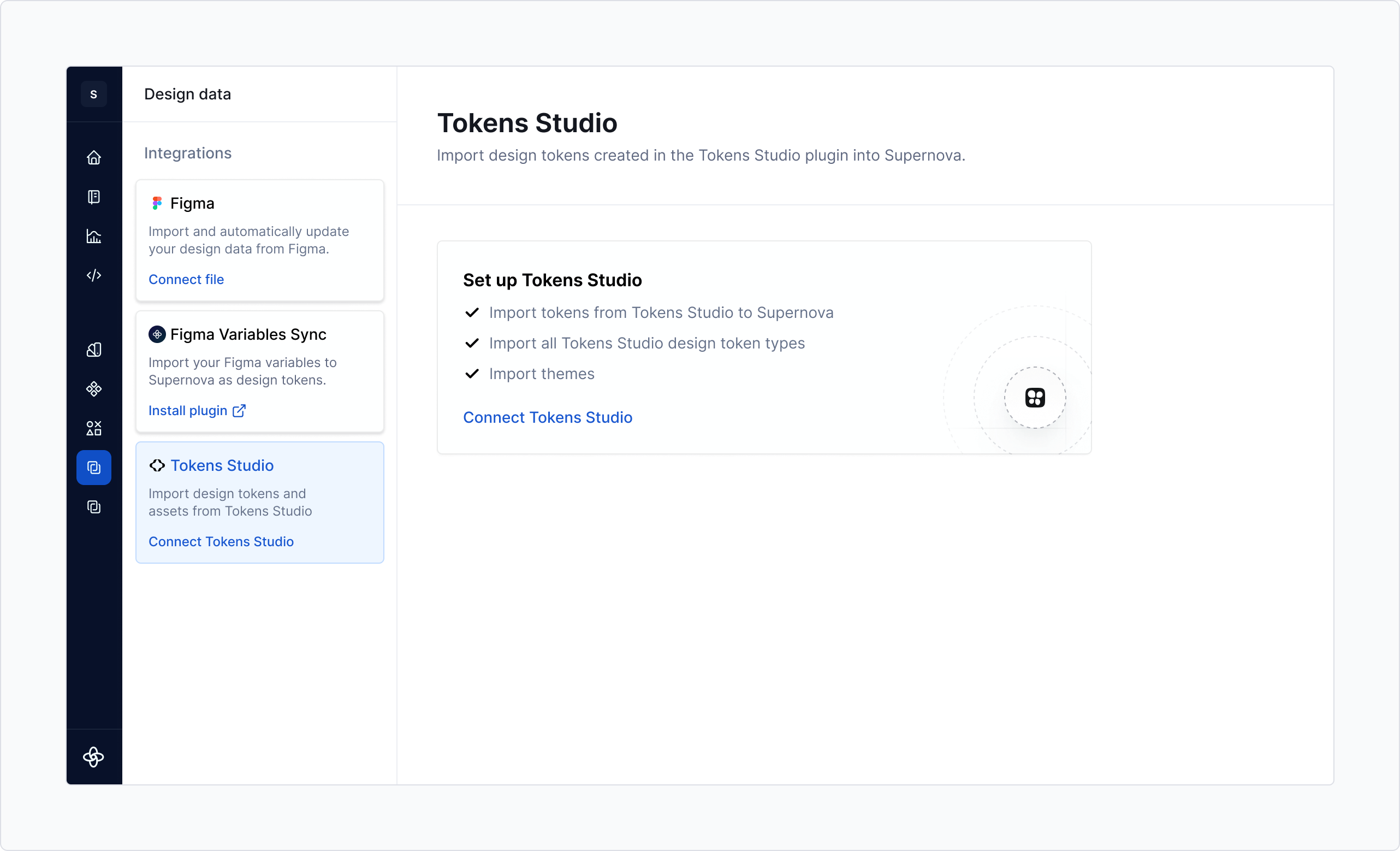Select the lower data sources icon in sidebar

94,507
